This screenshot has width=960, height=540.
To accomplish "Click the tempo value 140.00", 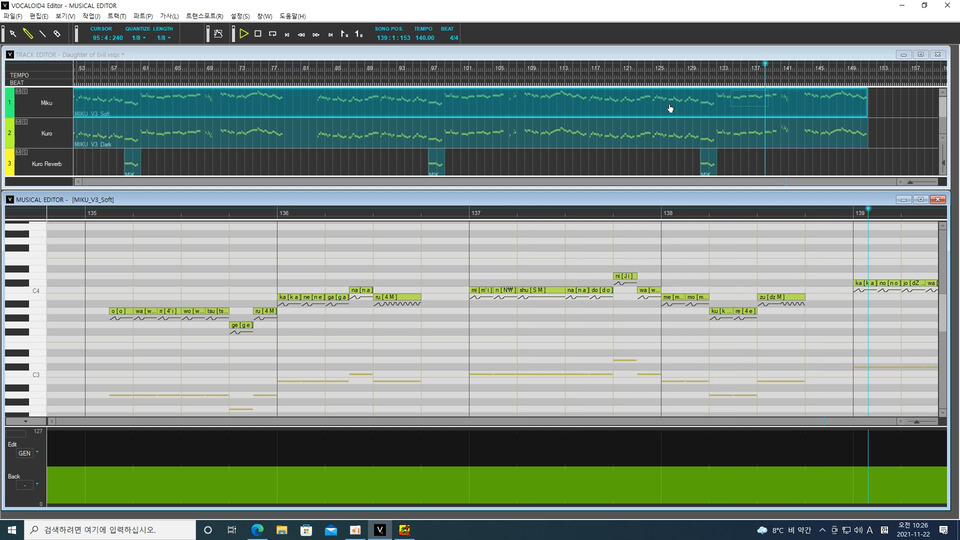I will point(424,38).
